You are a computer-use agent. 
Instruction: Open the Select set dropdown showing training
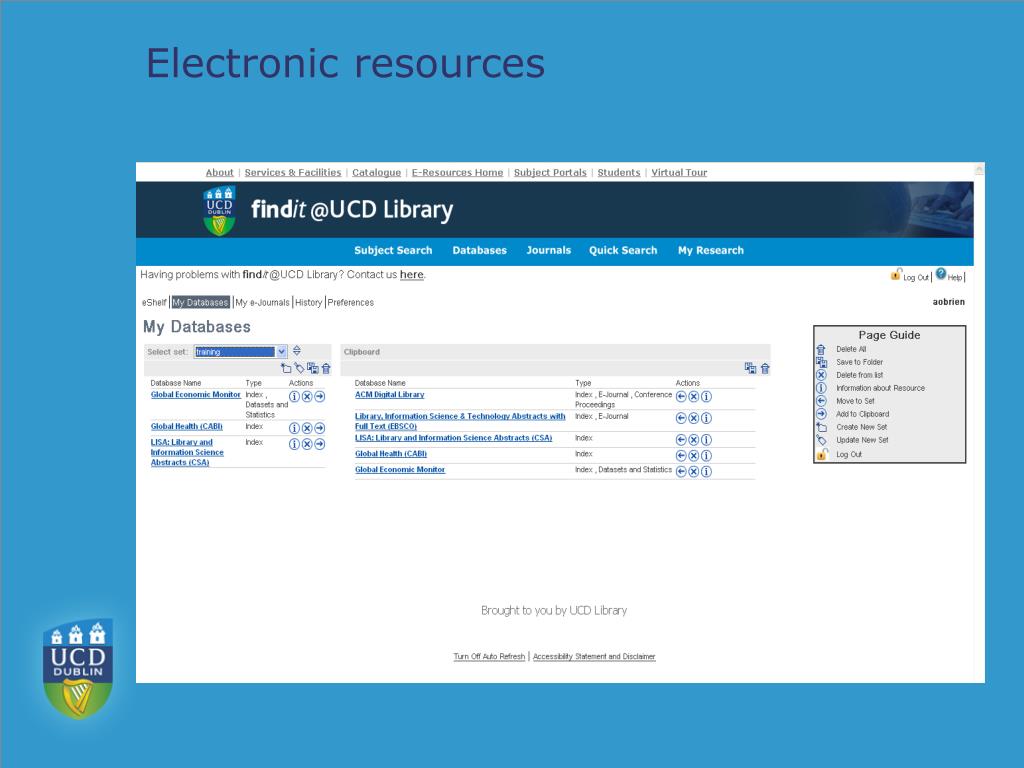click(240, 352)
